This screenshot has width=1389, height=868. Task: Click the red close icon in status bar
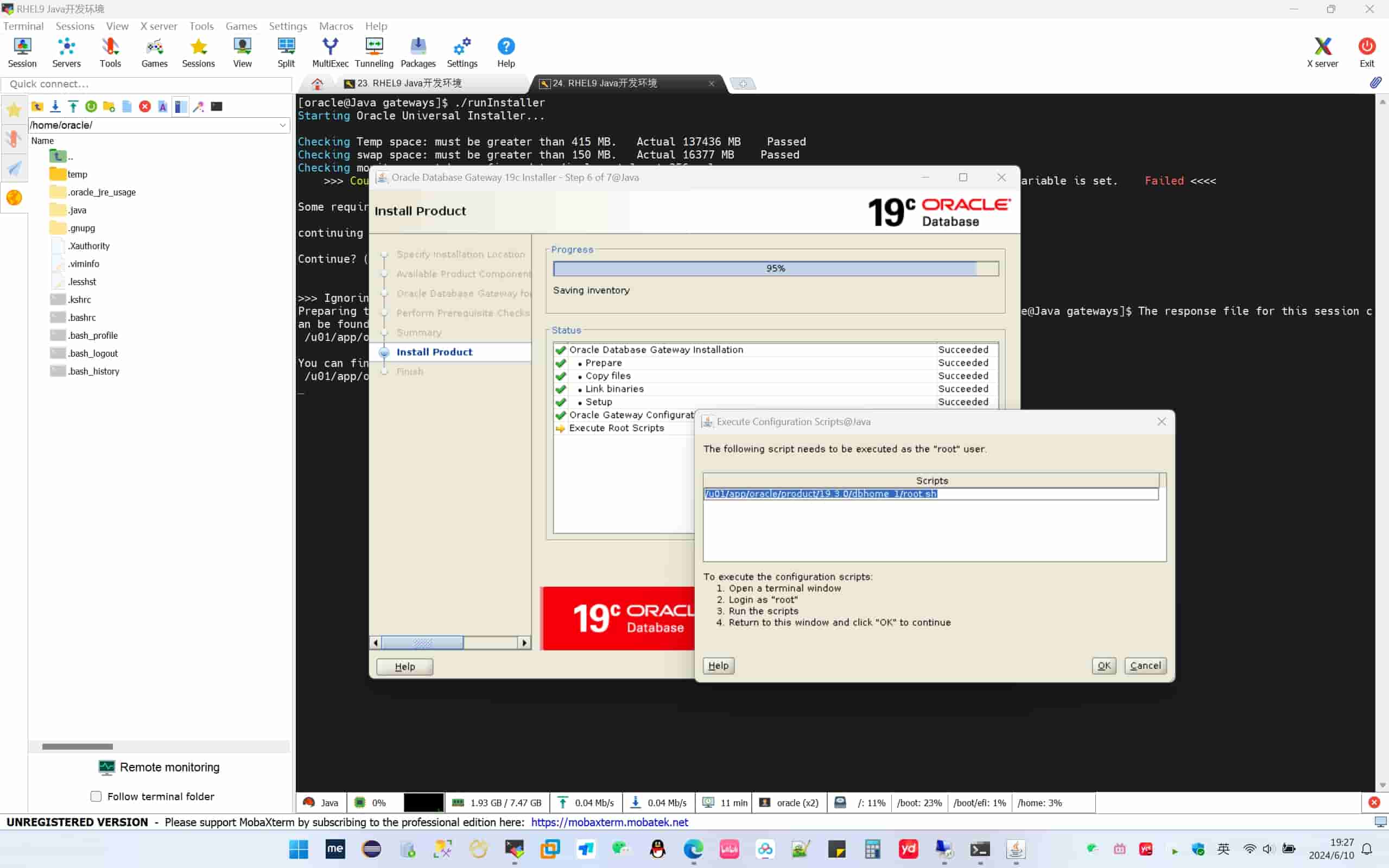tap(1374, 802)
